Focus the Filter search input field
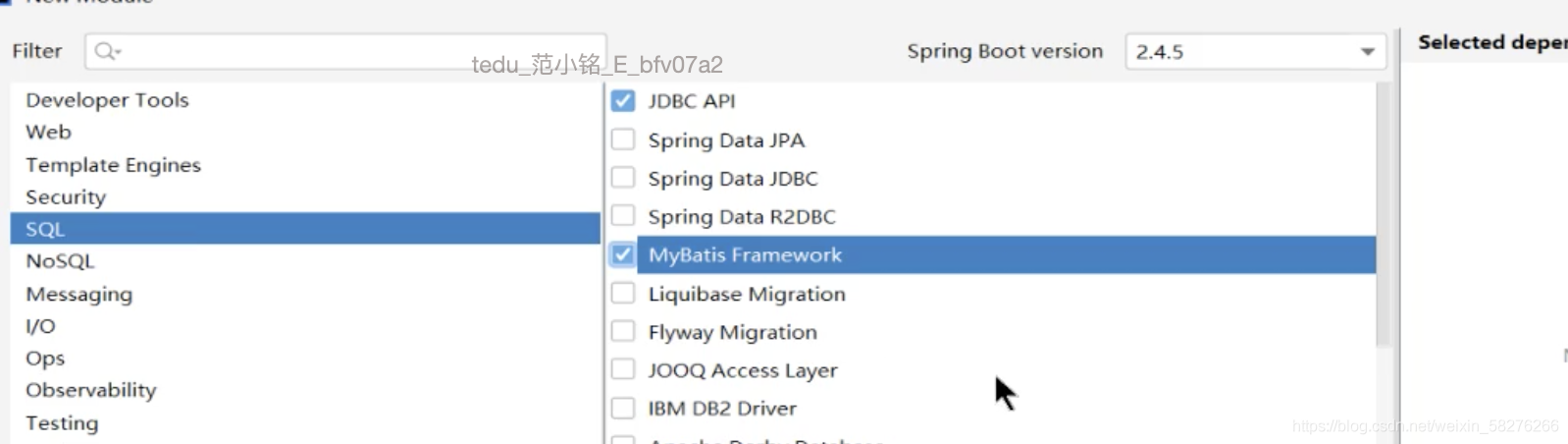This screenshot has height=444, width=1568. (345, 51)
